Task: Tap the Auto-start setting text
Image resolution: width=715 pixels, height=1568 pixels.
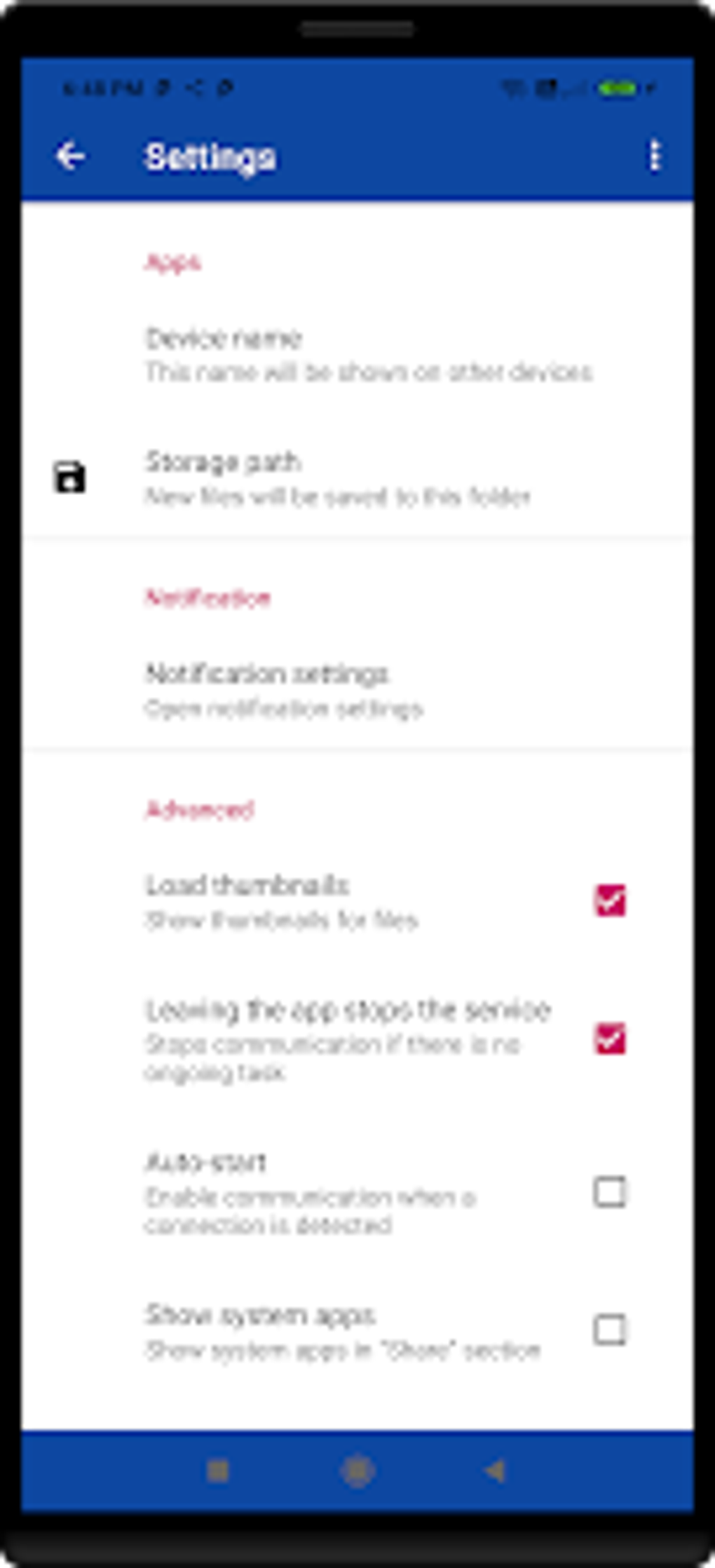Action: [x=205, y=1163]
